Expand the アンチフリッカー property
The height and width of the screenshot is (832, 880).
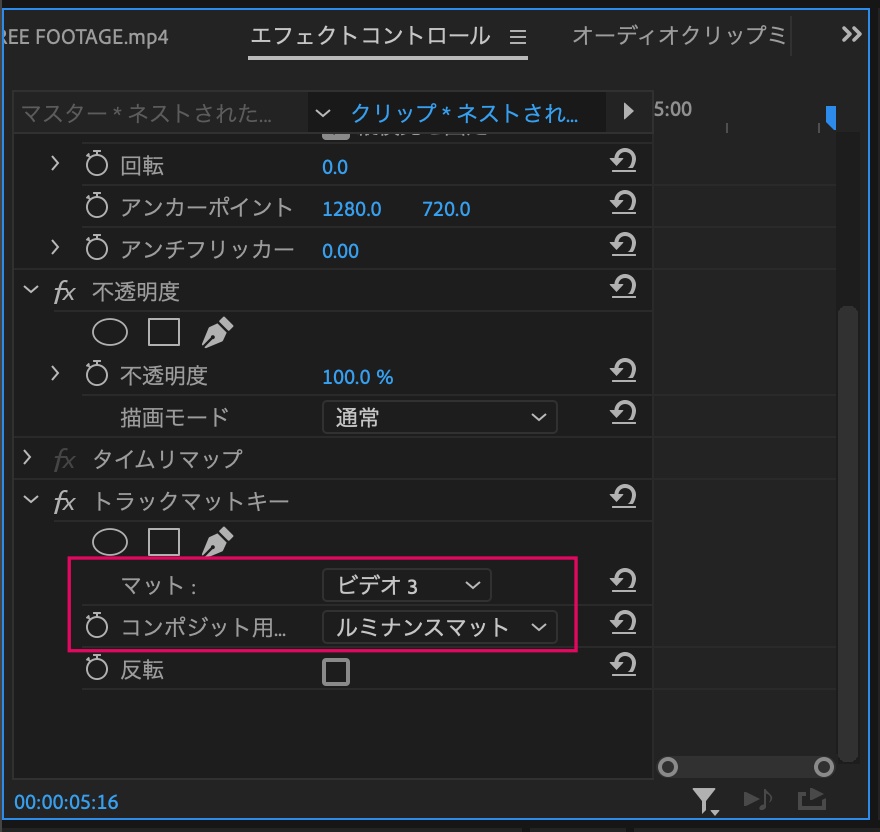point(54,247)
